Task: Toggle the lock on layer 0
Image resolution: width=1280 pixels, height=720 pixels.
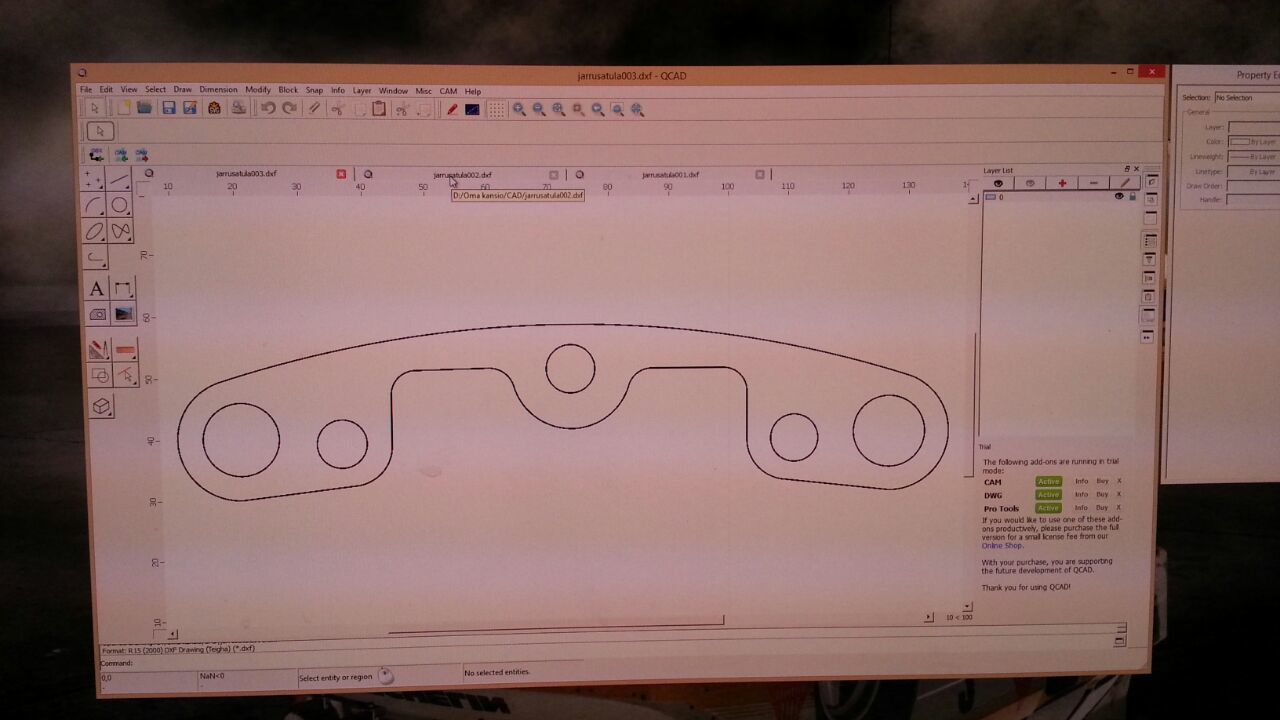Action: pyautogui.click(x=1132, y=197)
